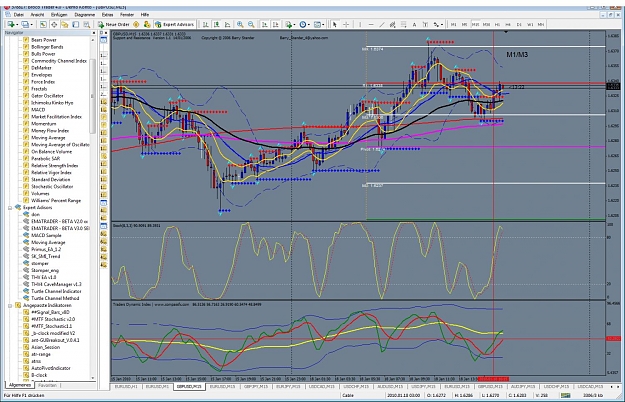This screenshot has width=625, height=402.
Task: Switch chart to line chart style
Action: (x=228, y=24)
